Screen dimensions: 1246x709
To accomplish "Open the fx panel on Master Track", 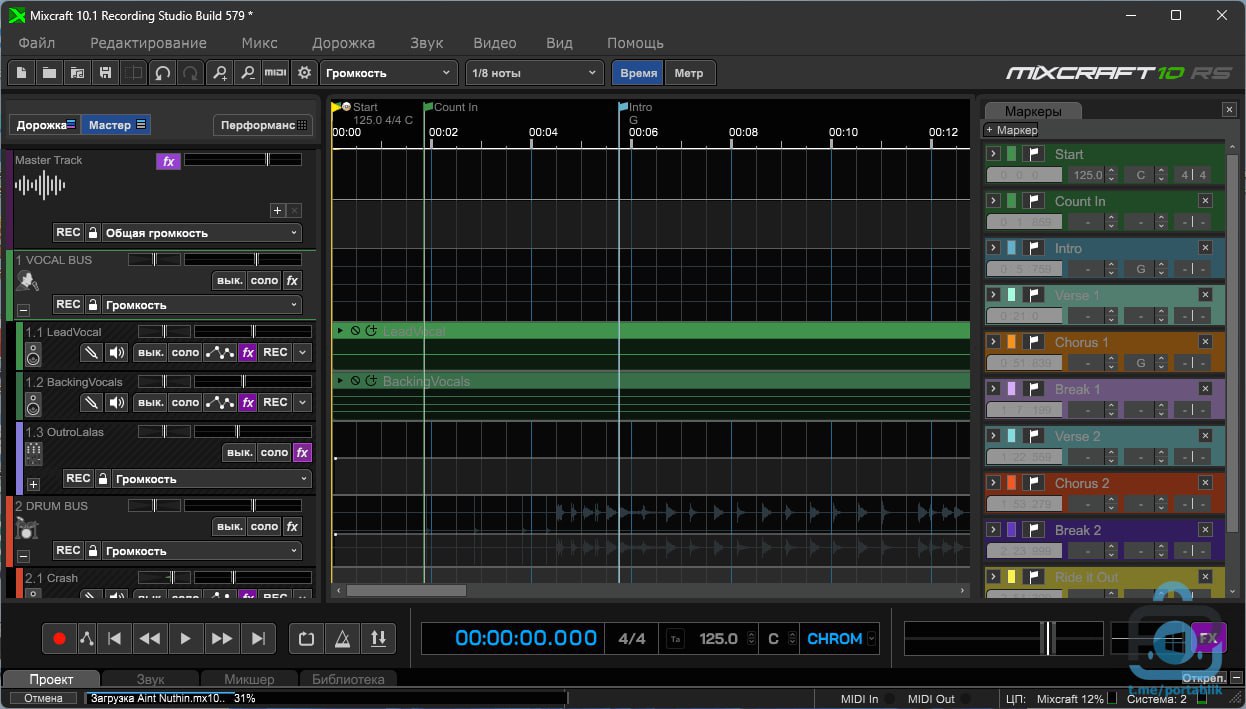I will point(168,161).
